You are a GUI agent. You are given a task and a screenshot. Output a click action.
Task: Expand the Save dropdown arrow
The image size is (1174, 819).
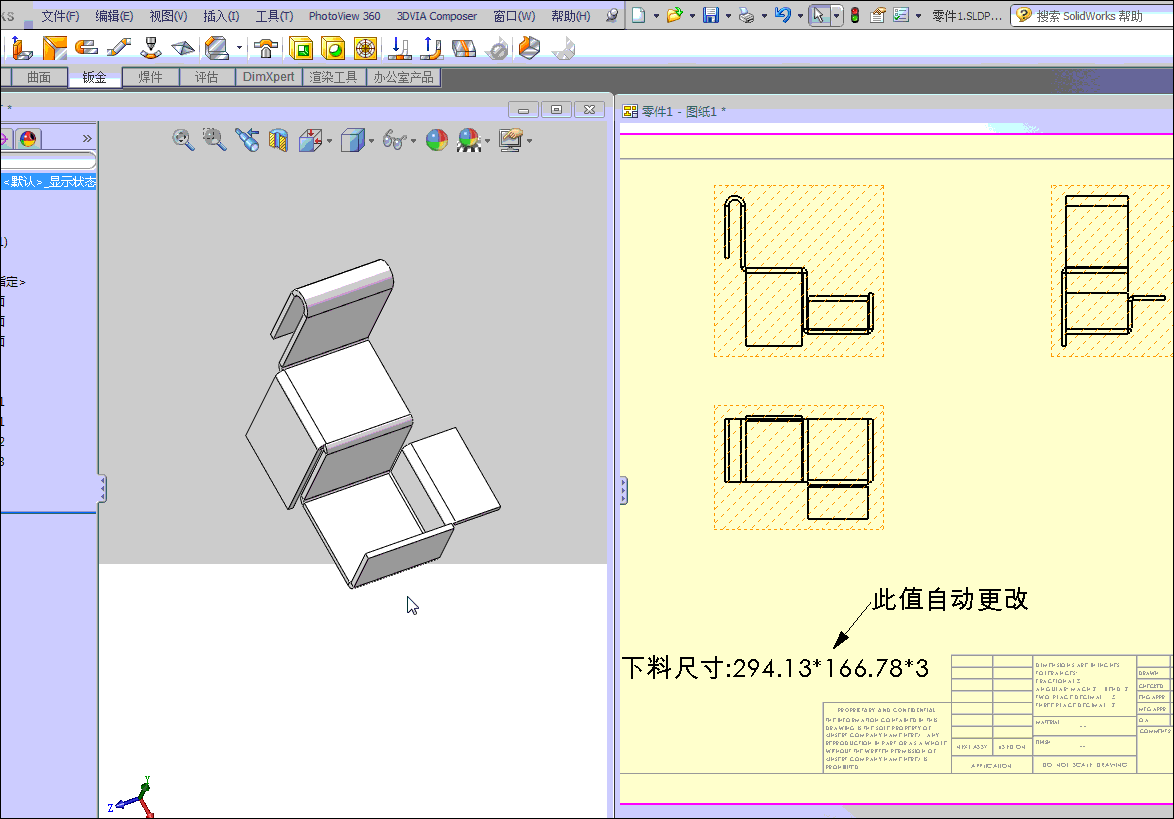point(728,16)
